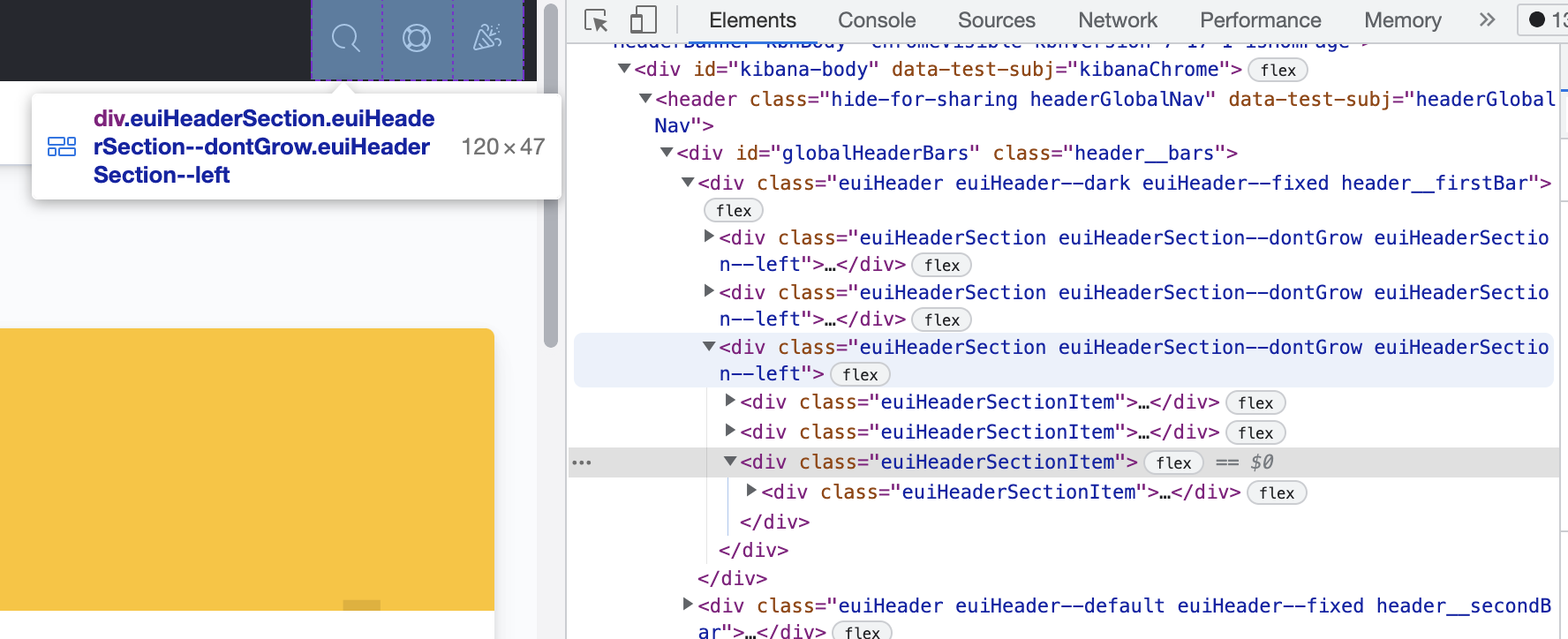Click the ellipsis beside the selected $0 row

[582, 462]
